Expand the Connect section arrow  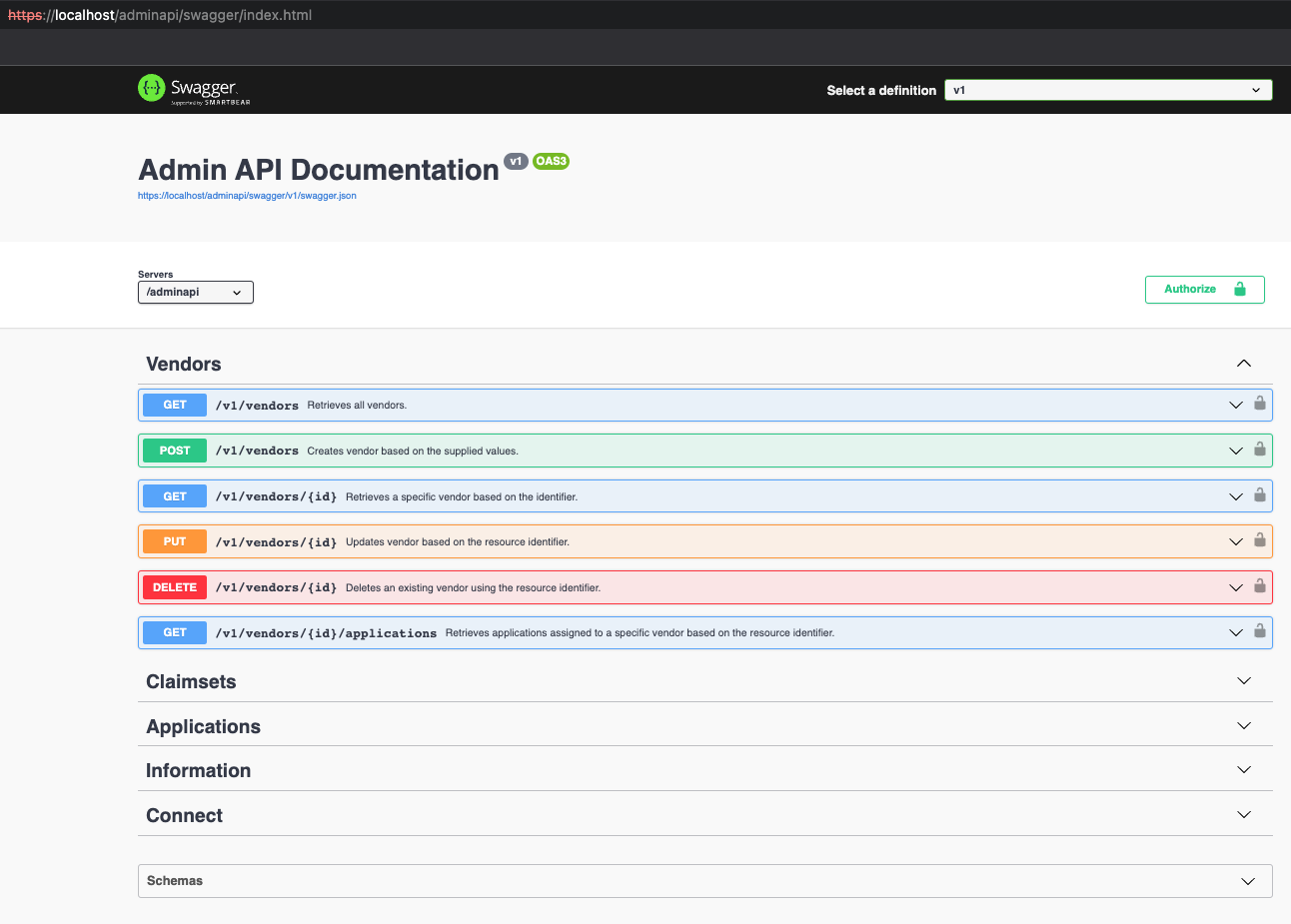click(1244, 815)
